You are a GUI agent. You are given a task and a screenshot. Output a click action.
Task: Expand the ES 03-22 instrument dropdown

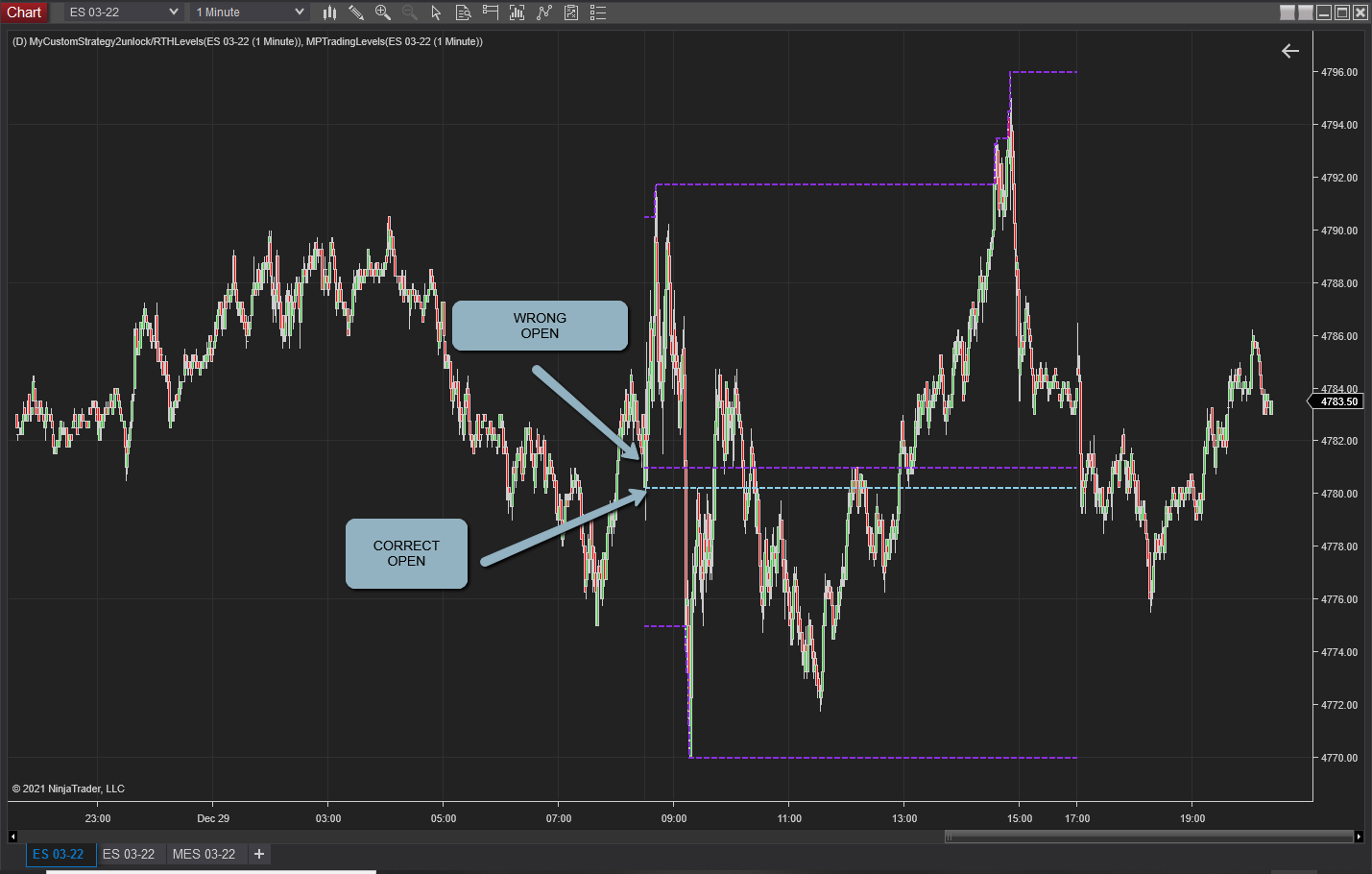point(124,12)
